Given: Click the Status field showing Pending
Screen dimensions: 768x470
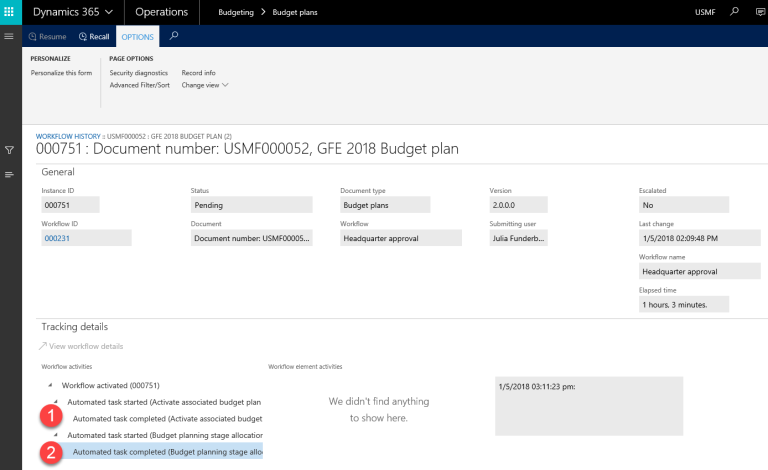Looking at the screenshot, I should pos(235,204).
